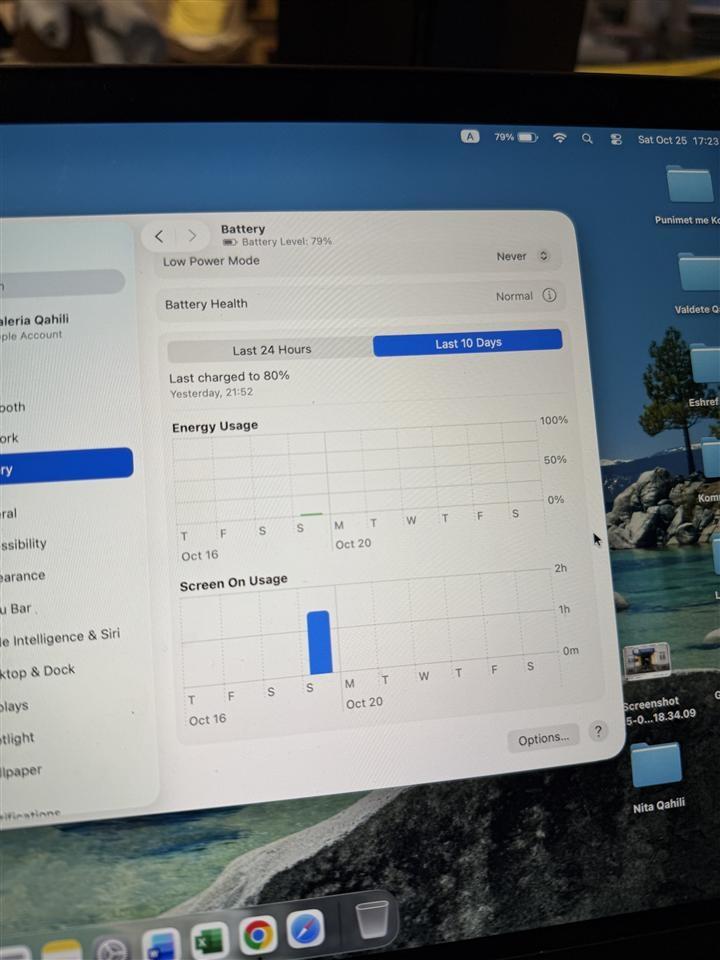Switch to the Last 10 Days tab
Image resolution: width=720 pixels, height=960 pixels.
468,343
